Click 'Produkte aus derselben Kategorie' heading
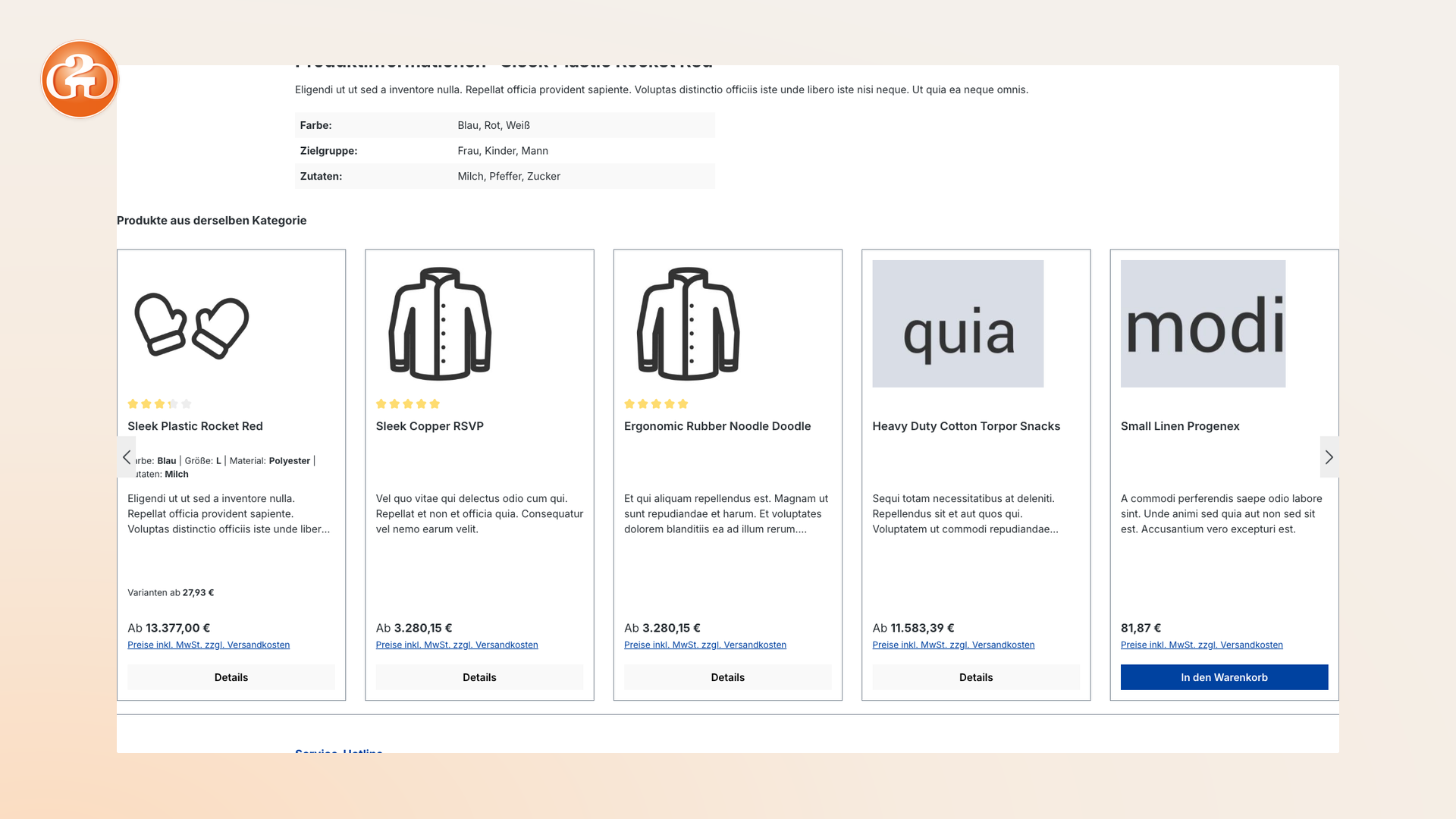 point(212,221)
